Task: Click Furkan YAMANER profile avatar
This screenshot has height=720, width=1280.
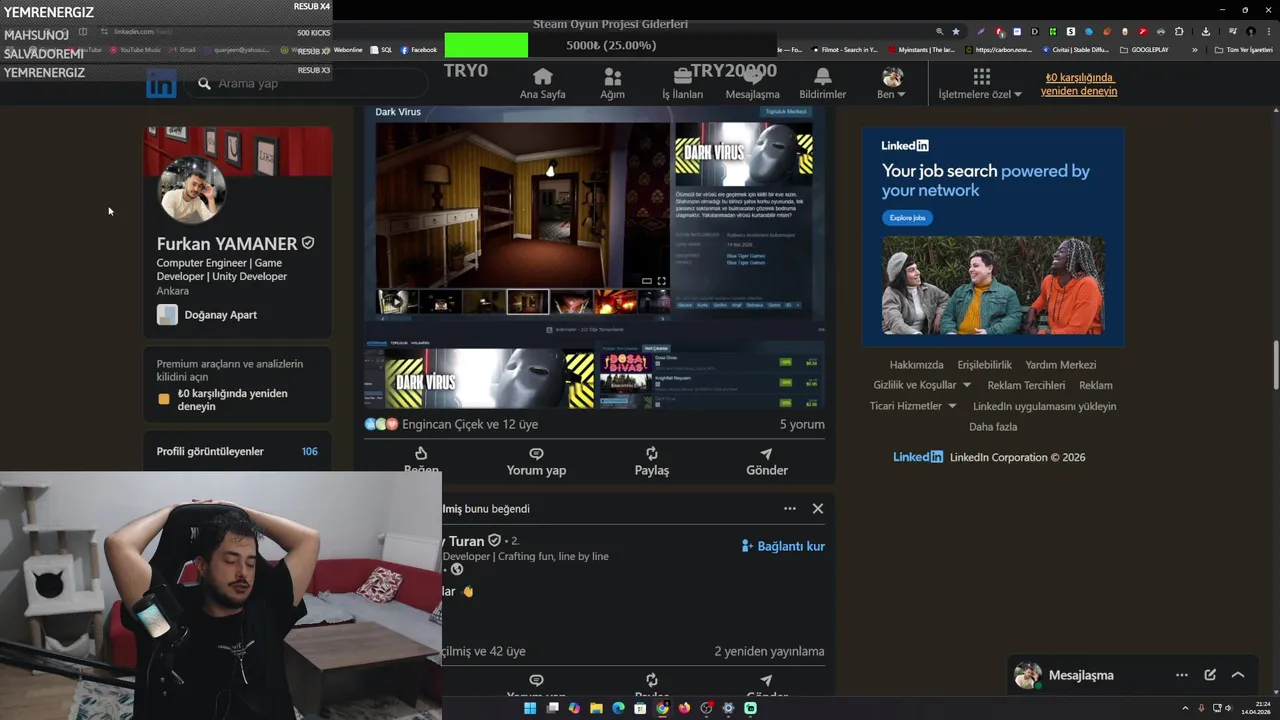Action: tap(192, 190)
